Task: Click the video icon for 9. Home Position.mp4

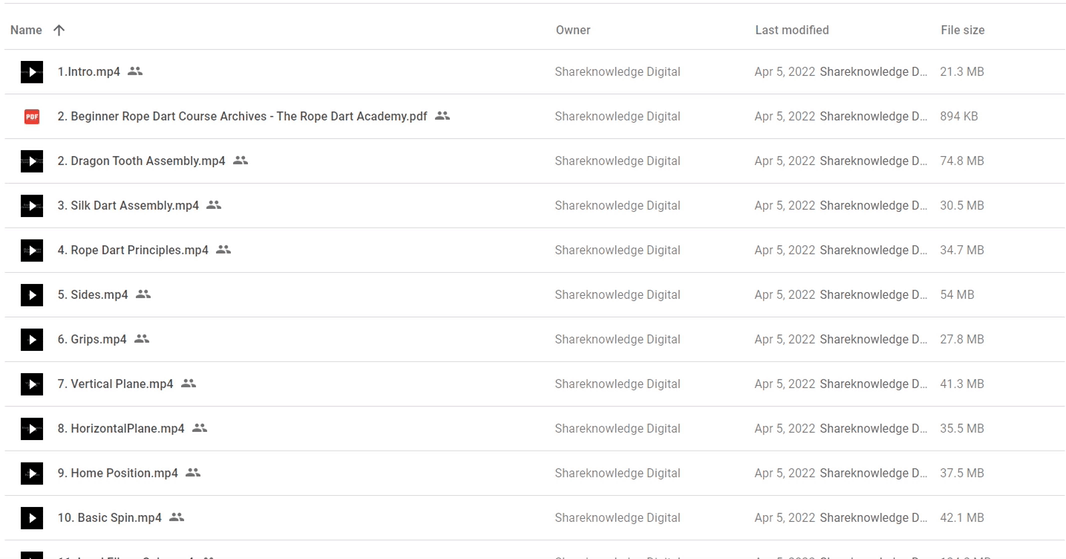Action: coord(31,473)
